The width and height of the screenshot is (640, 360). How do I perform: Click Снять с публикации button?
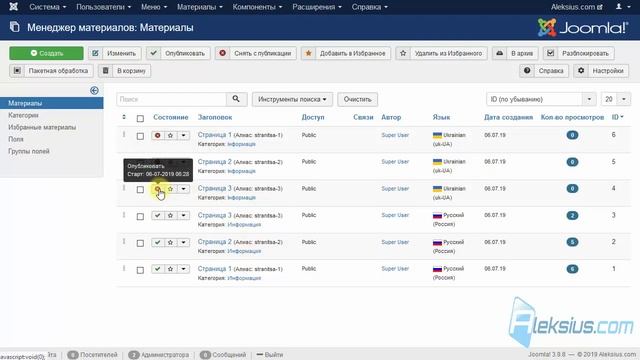pyautogui.click(x=256, y=53)
